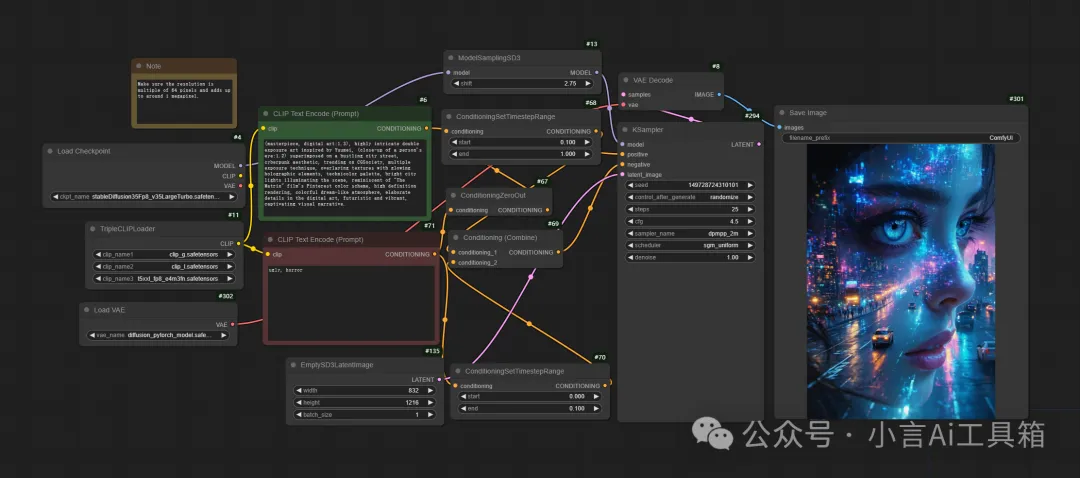
Task: Collapse the Load Checkpoint node title dot
Action: [x=51, y=151]
